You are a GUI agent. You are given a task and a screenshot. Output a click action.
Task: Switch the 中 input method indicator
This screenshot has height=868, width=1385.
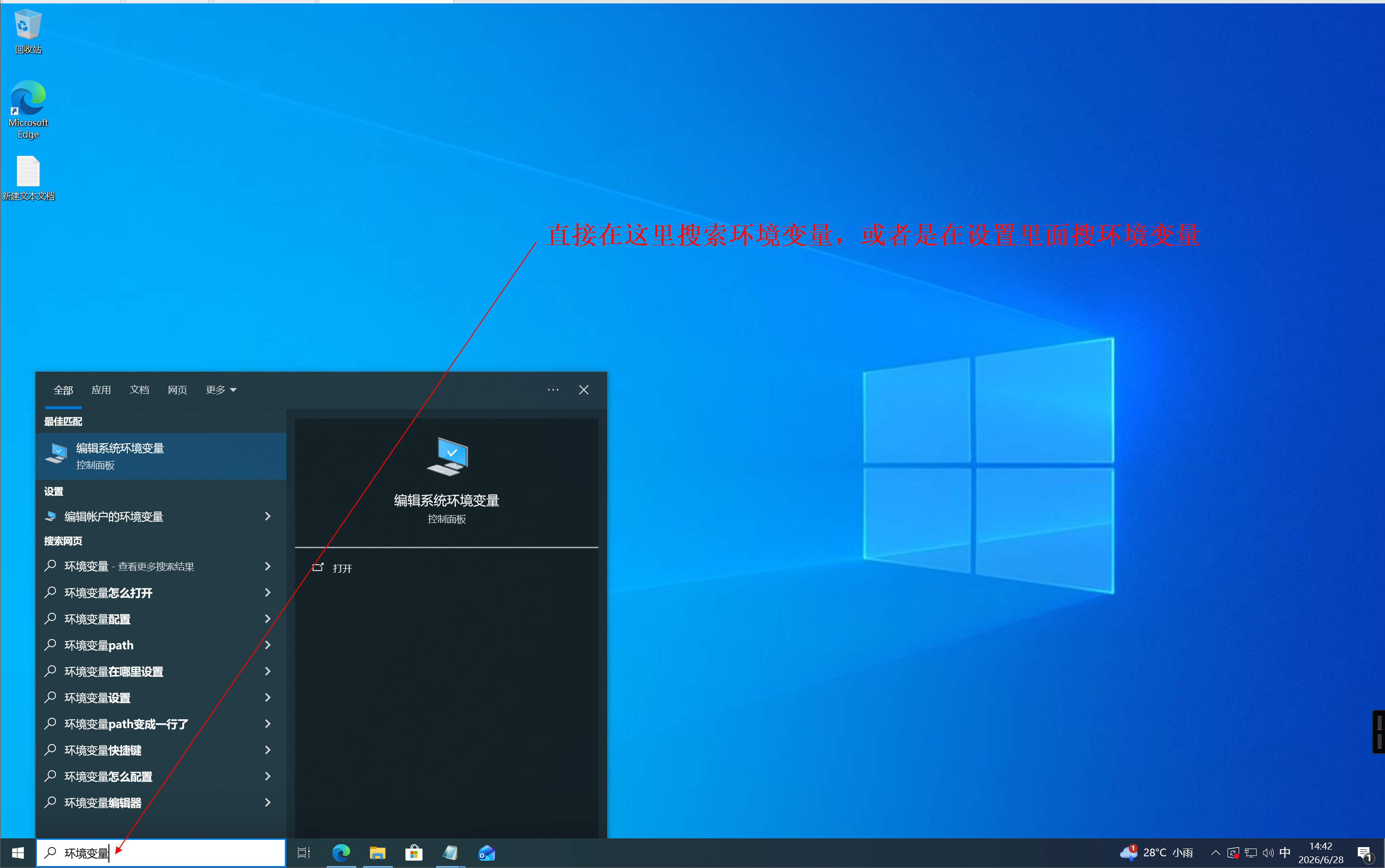(1285, 852)
